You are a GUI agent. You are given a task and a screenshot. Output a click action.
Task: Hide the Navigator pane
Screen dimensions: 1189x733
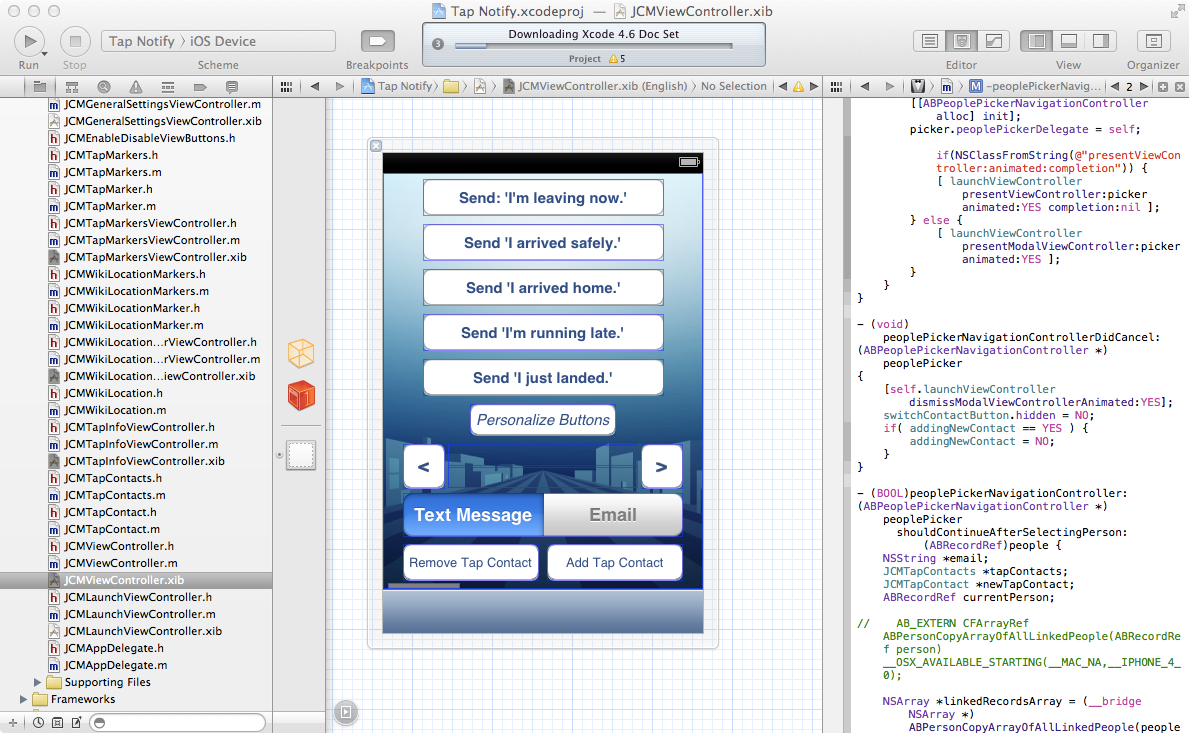pos(1037,41)
